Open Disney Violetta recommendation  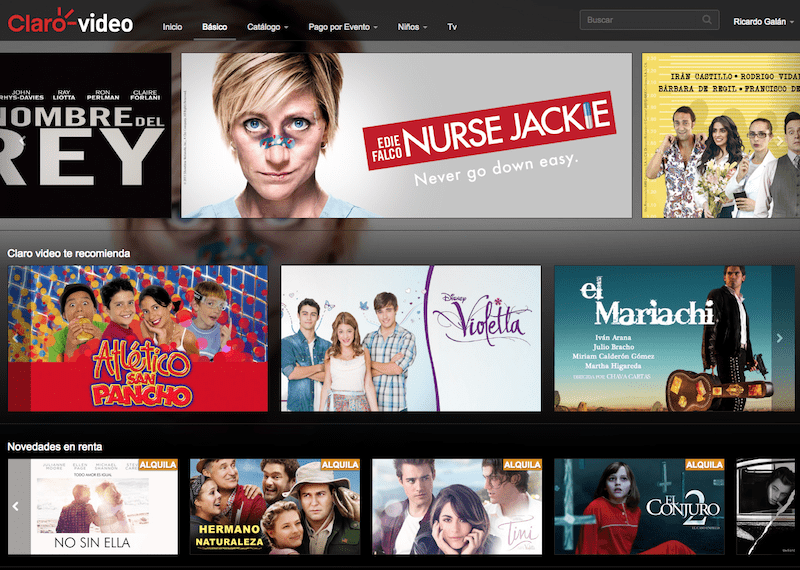pos(411,338)
